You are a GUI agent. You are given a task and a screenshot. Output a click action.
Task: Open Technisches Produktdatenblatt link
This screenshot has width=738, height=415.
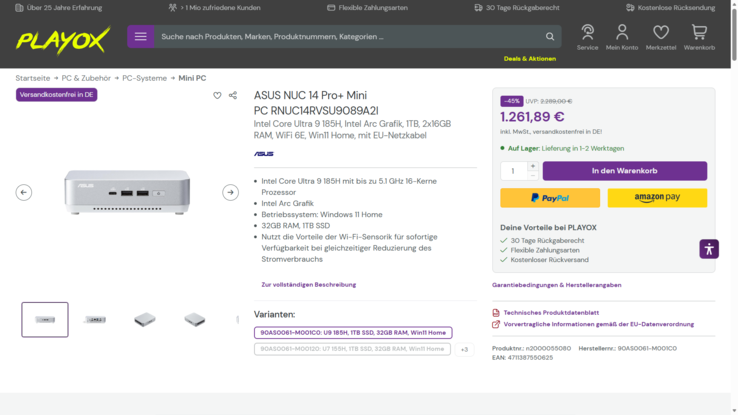point(551,313)
